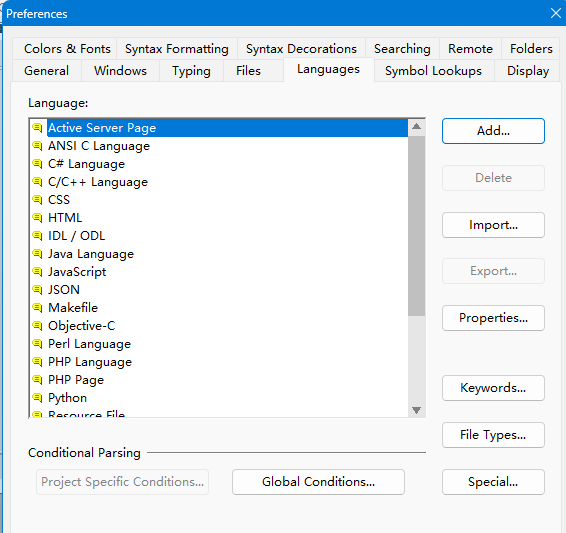Click the icon next to PHP Language
This screenshot has width=566, height=533.
[x=37, y=362]
